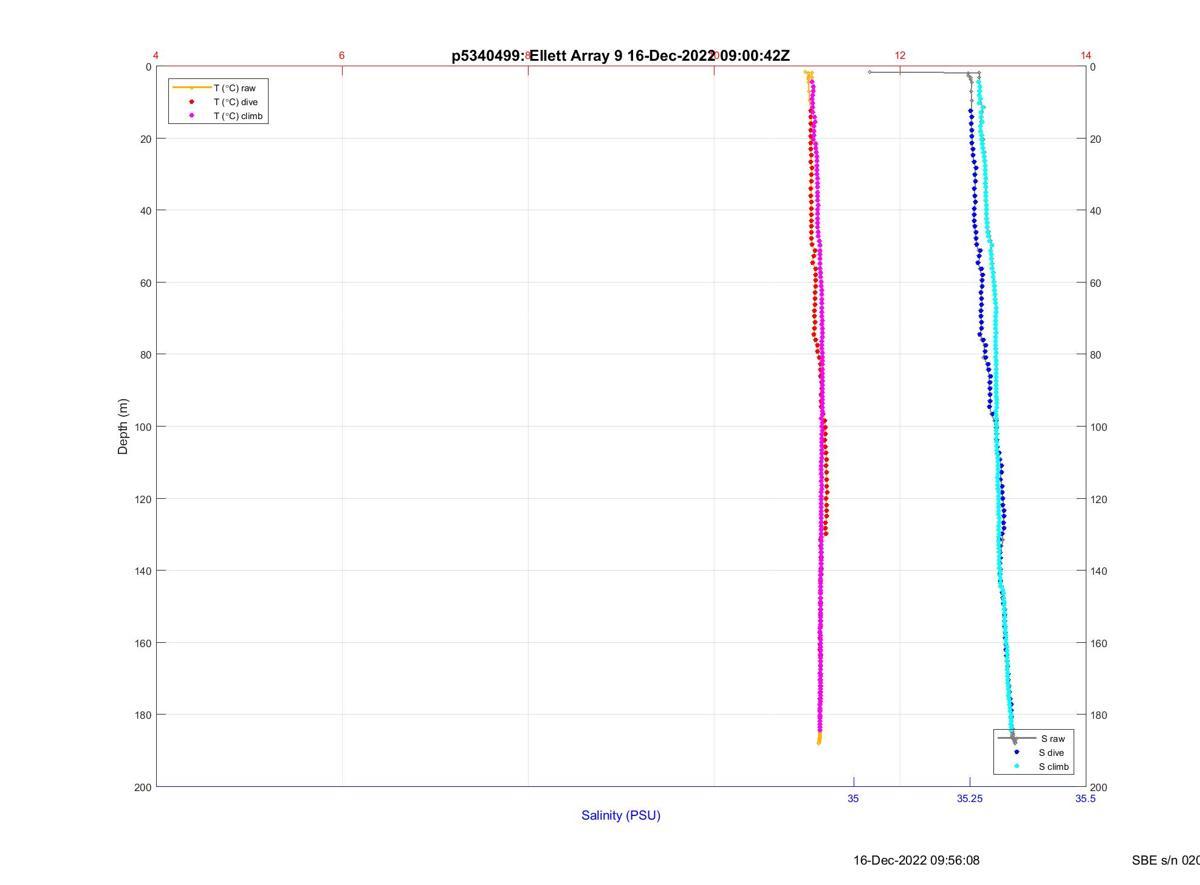Click the red temperature tick label 14

pyautogui.click(x=1086, y=55)
